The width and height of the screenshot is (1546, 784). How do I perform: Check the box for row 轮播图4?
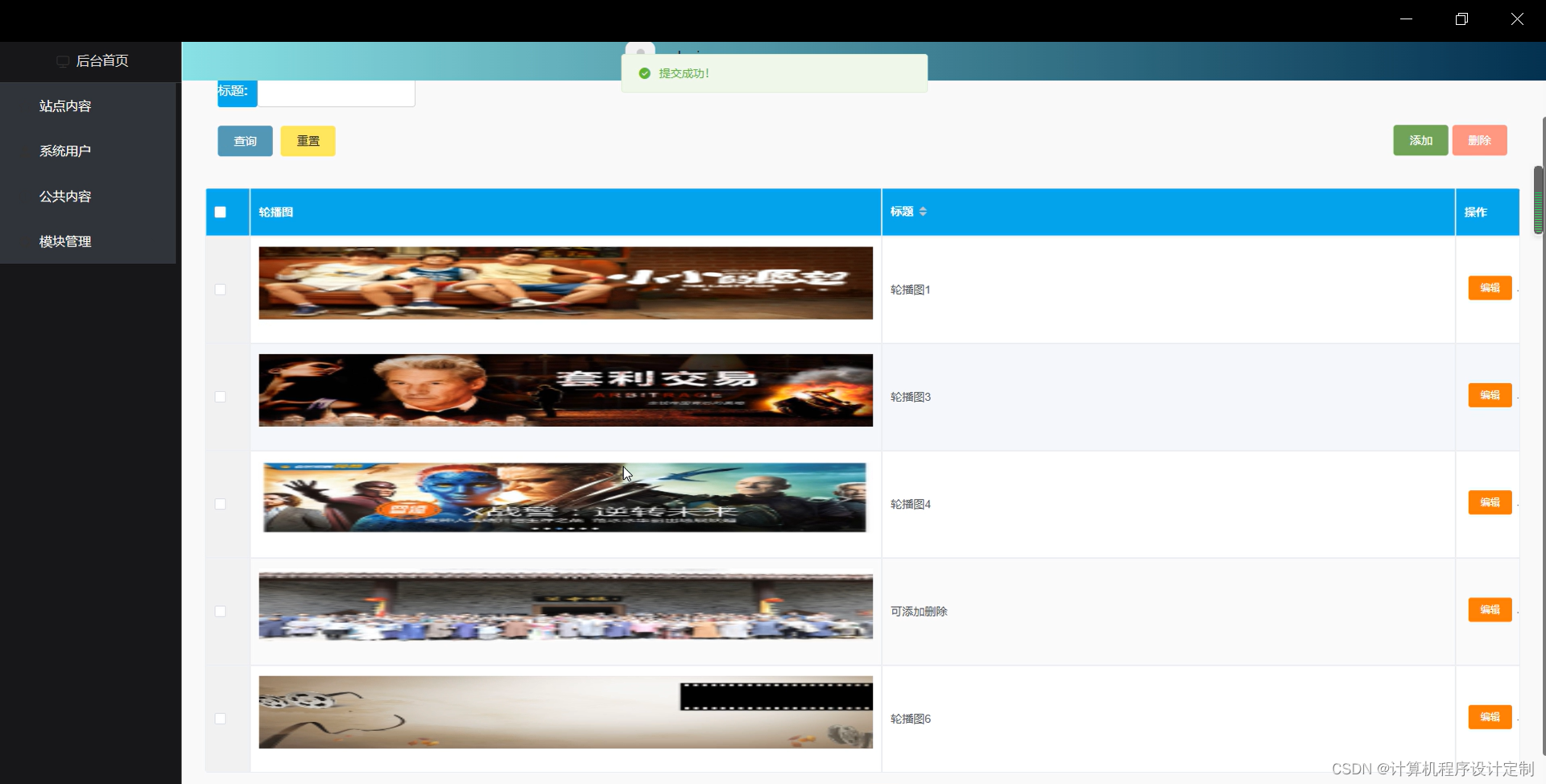(221, 504)
